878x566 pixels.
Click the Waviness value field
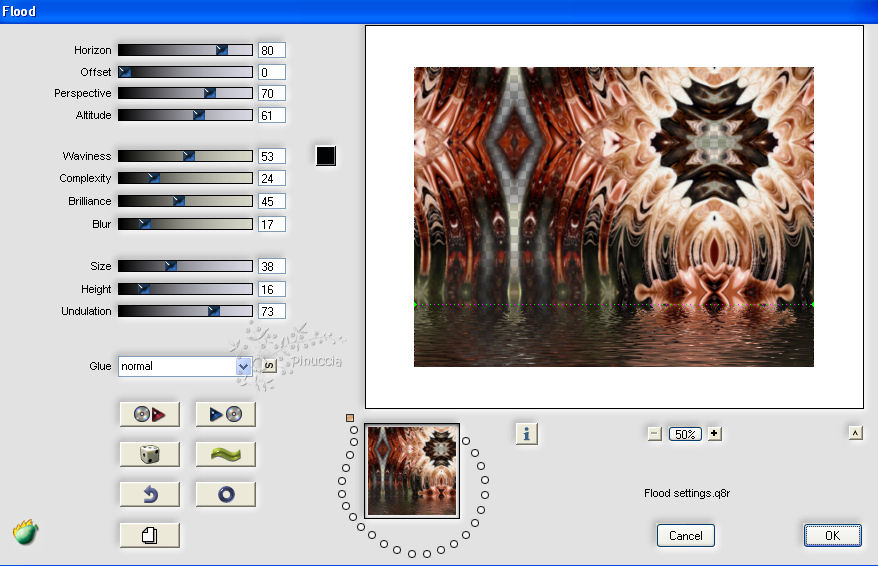pos(272,156)
